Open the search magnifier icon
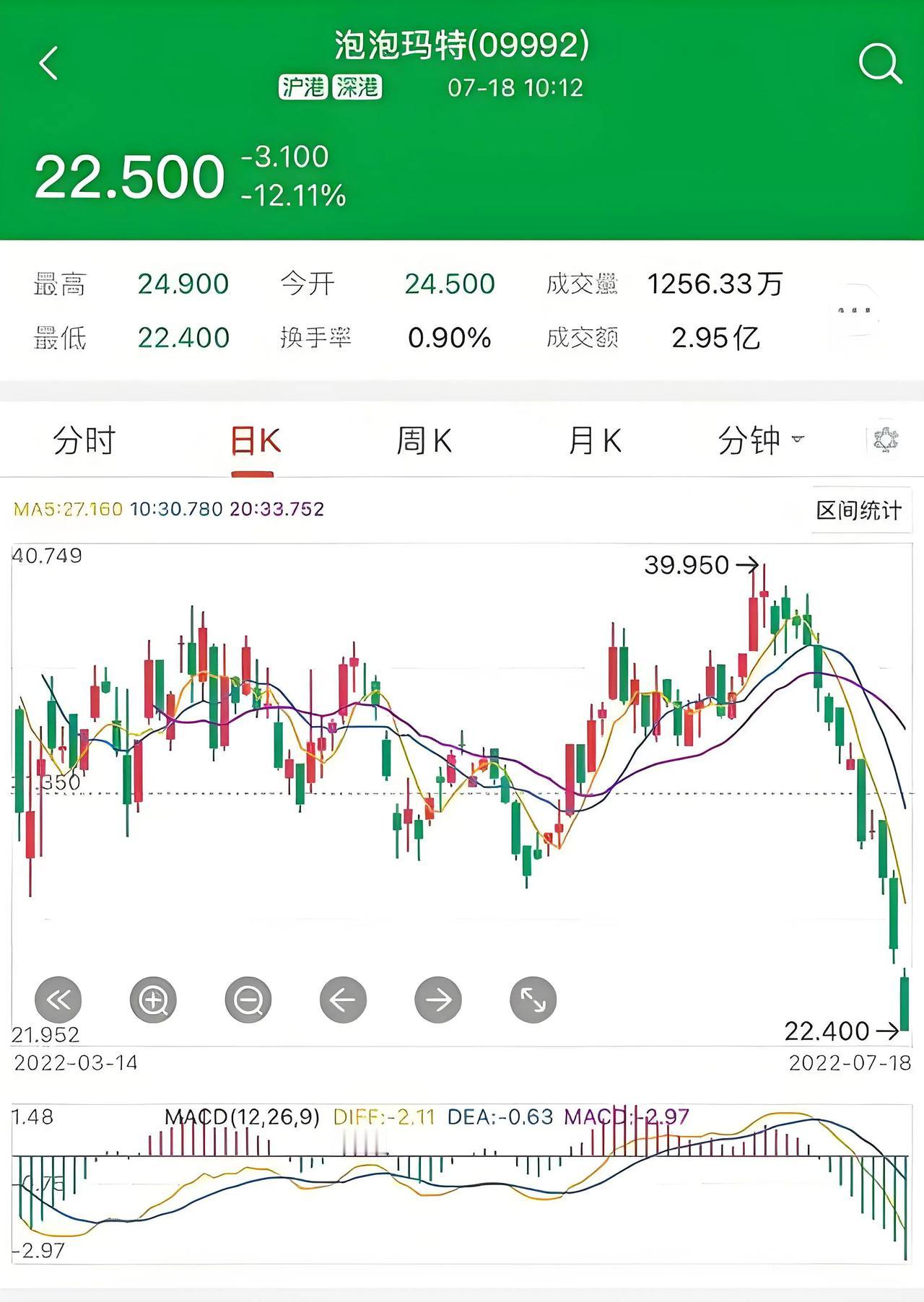 coord(880,64)
